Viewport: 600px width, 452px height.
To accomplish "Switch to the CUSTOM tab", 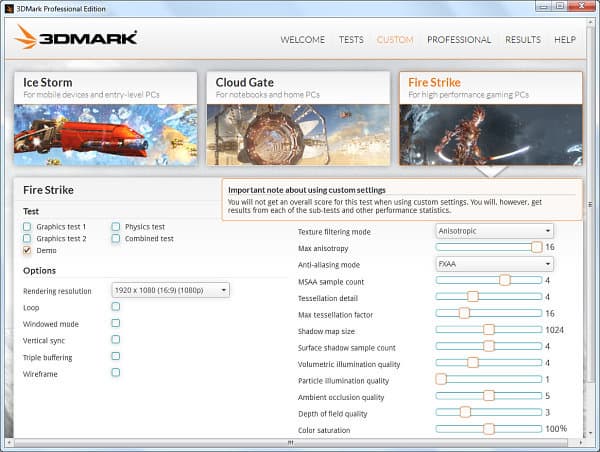I will coord(395,40).
